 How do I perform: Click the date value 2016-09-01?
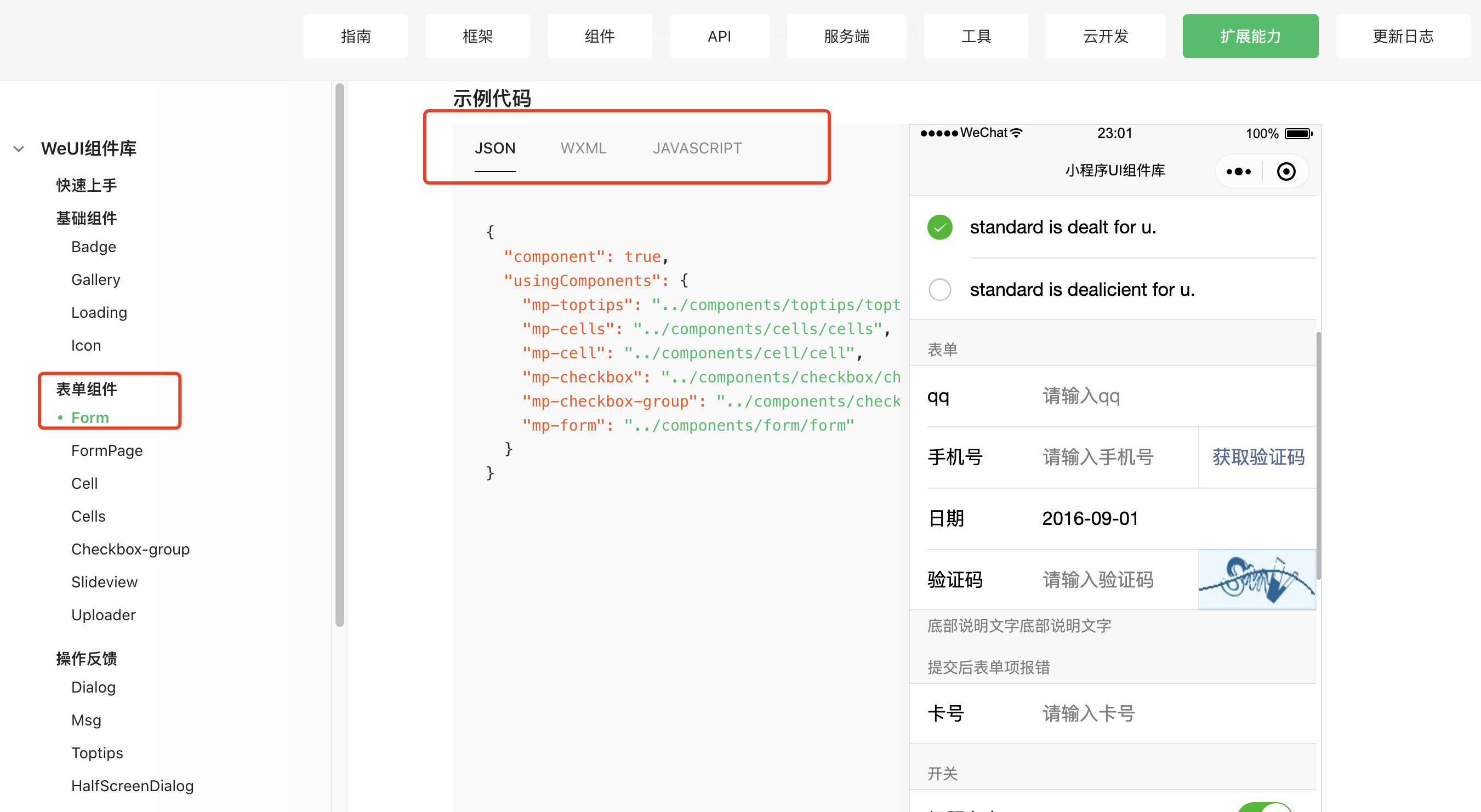coord(1090,518)
